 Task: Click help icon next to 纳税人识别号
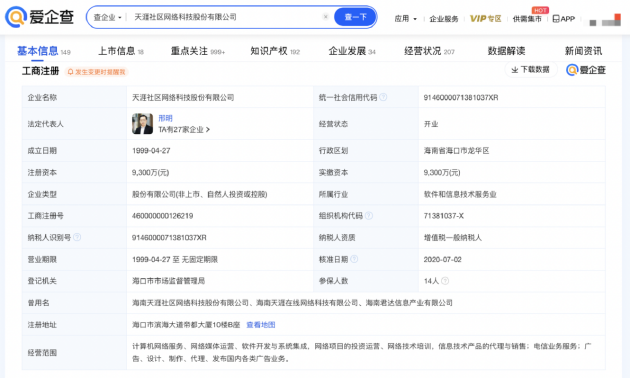pyautogui.click(x=77, y=237)
